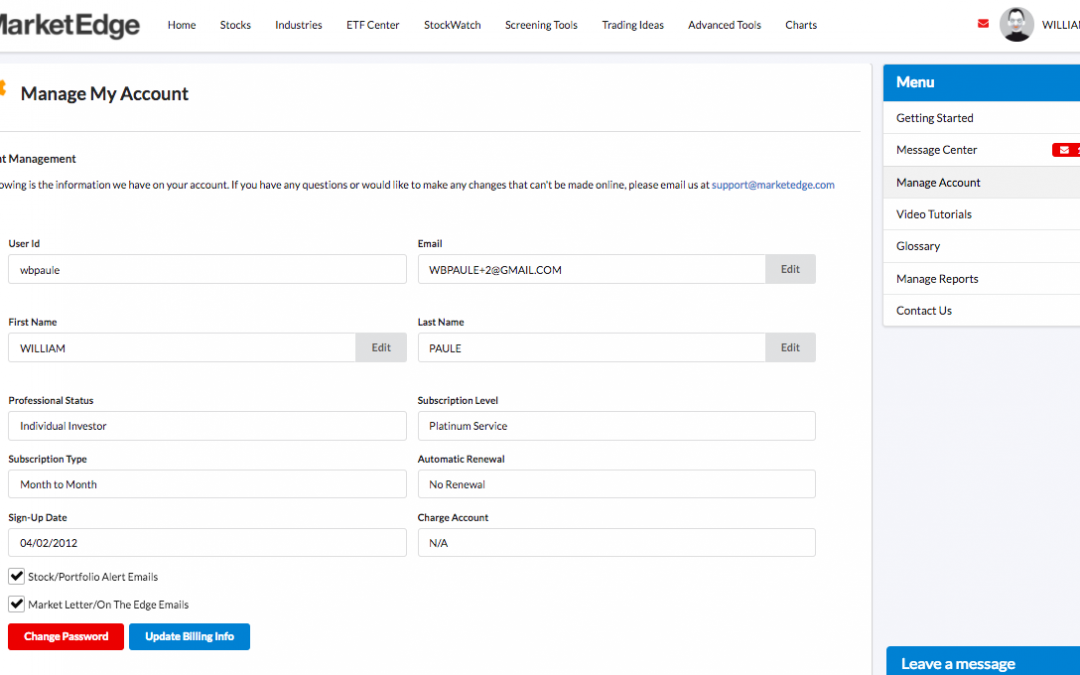The height and width of the screenshot is (675, 1080).
Task: Click the Update Billing Info button
Action: click(189, 636)
